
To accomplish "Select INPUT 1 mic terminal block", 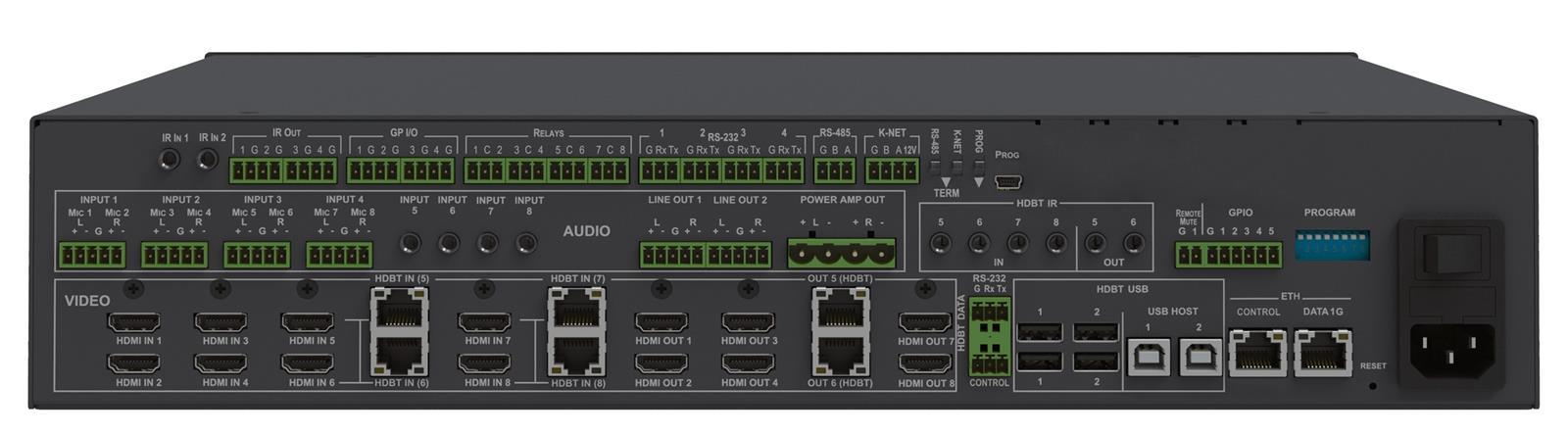I will coord(90,255).
